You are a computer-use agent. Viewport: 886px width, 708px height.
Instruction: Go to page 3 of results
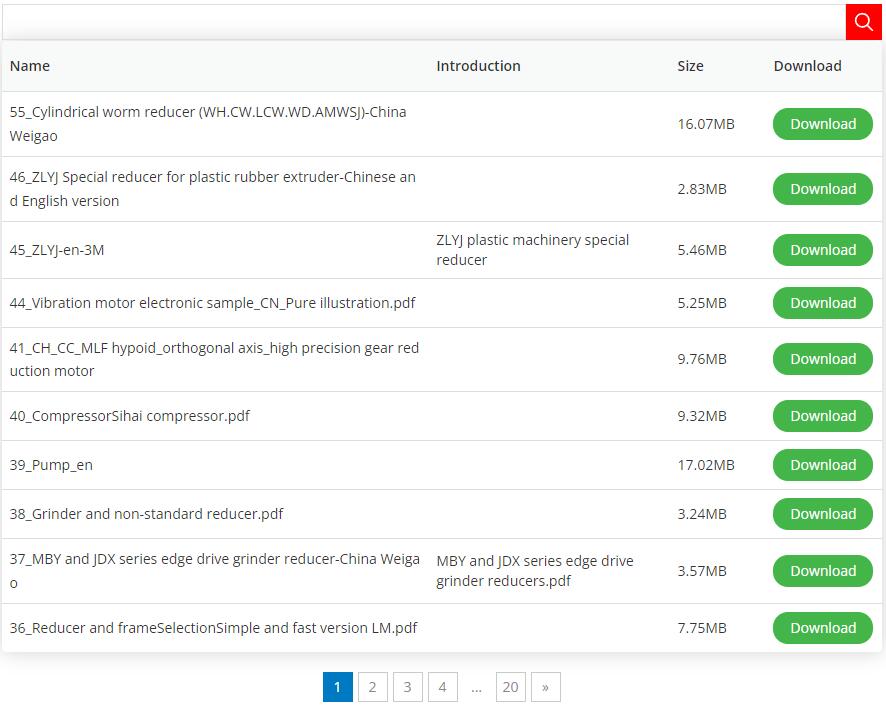click(x=407, y=687)
